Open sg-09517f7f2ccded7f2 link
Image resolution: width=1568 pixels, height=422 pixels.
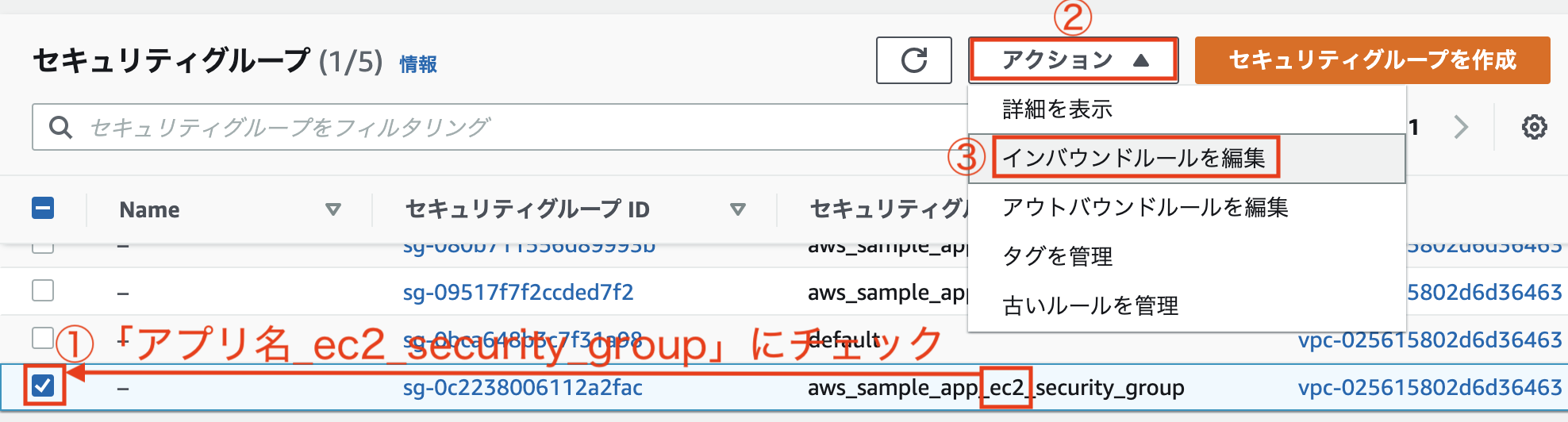point(518,293)
